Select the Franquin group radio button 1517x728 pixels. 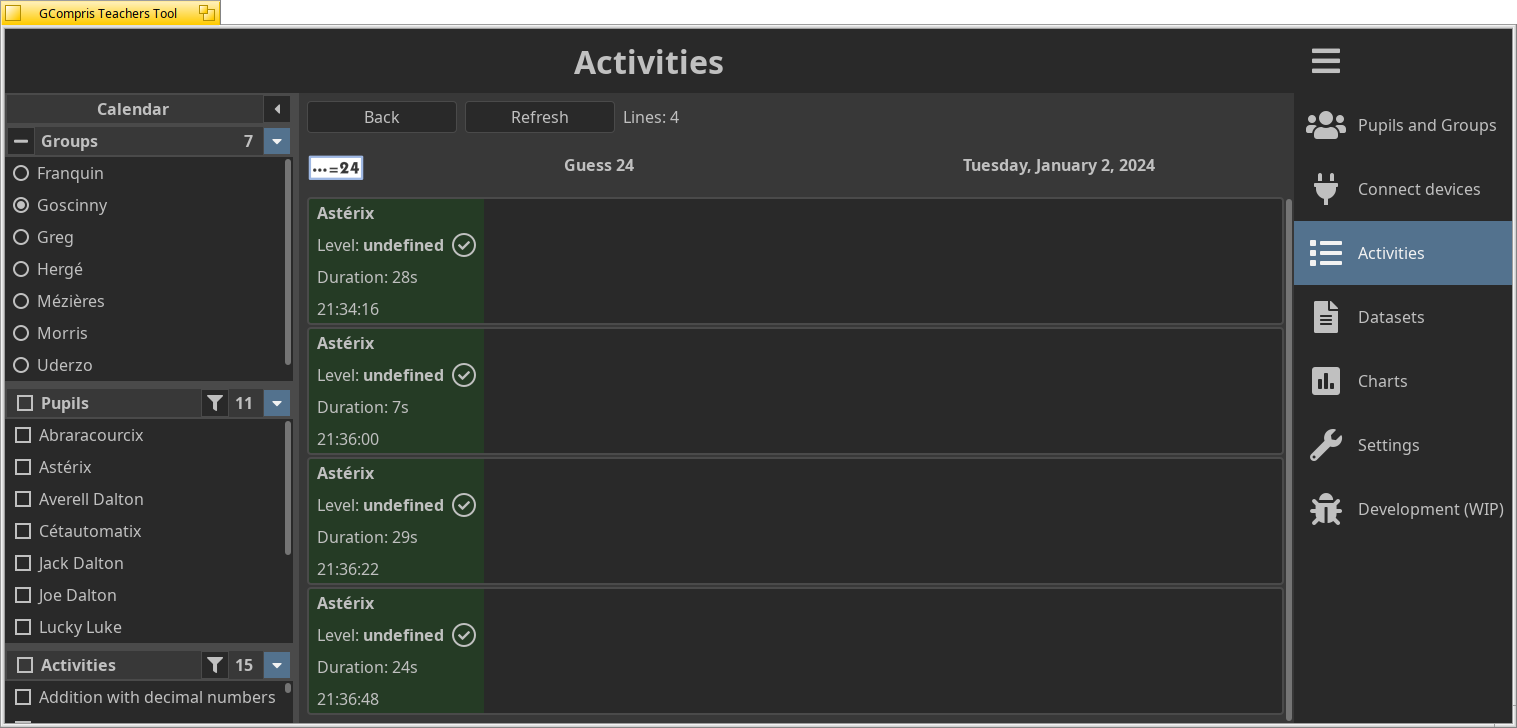coord(21,173)
